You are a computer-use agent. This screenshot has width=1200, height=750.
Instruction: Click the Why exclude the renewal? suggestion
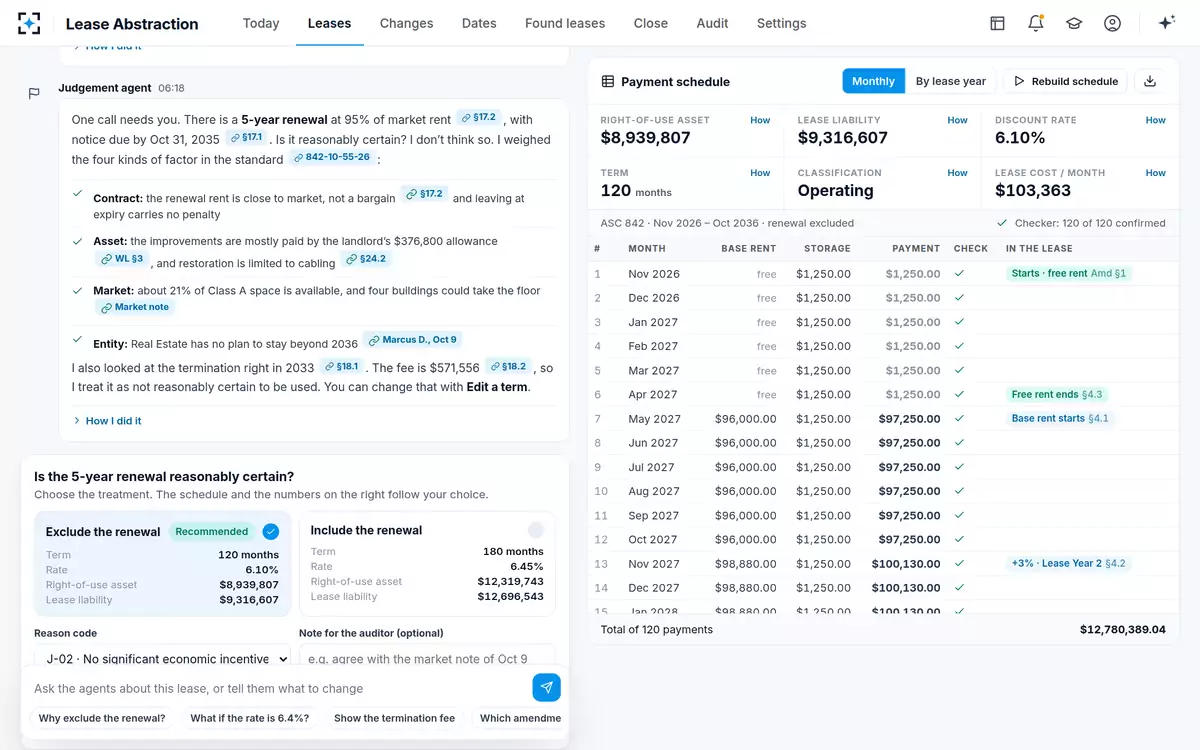pyautogui.click(x=102, y=718)
